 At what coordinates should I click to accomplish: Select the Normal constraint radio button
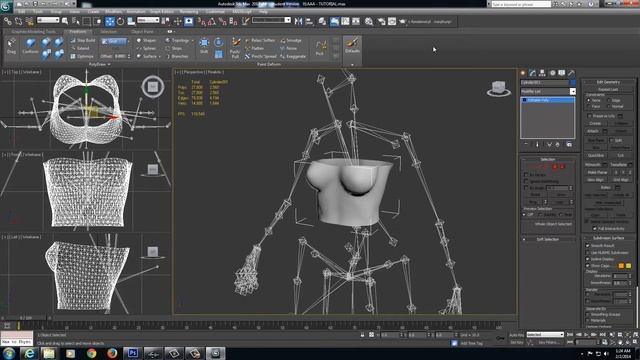click(x=609, y=107)
